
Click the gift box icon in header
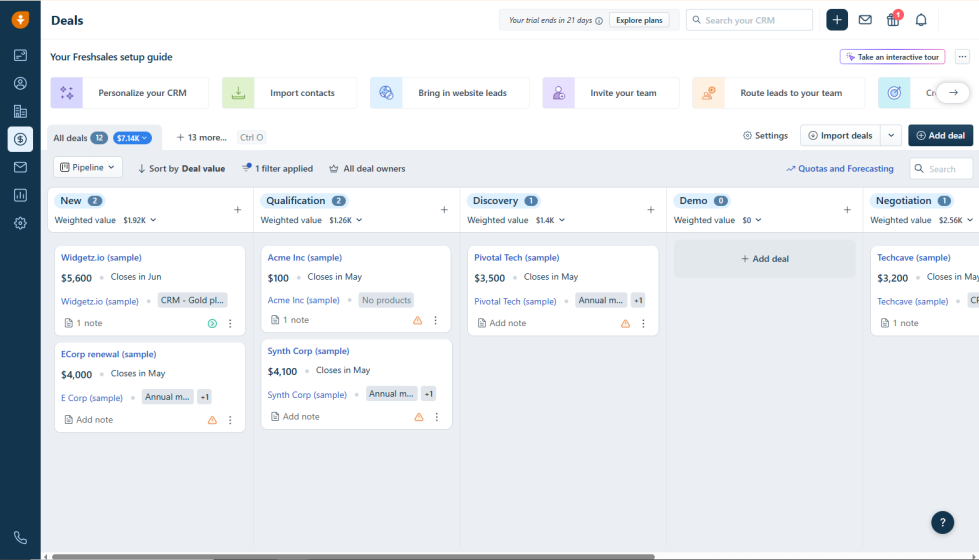[x=893, y=20]
